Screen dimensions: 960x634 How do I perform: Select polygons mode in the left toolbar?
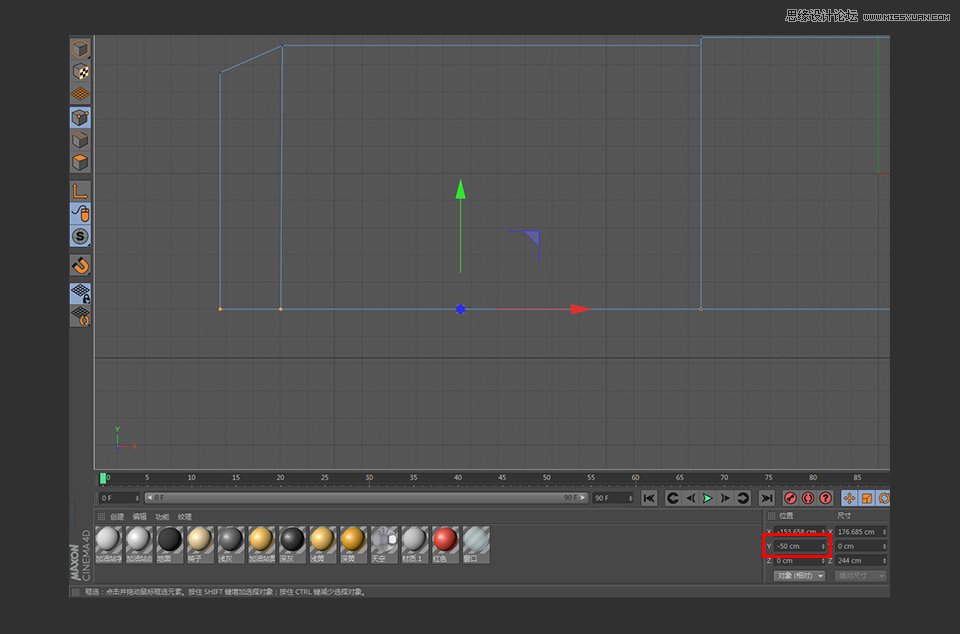point(80,162)
